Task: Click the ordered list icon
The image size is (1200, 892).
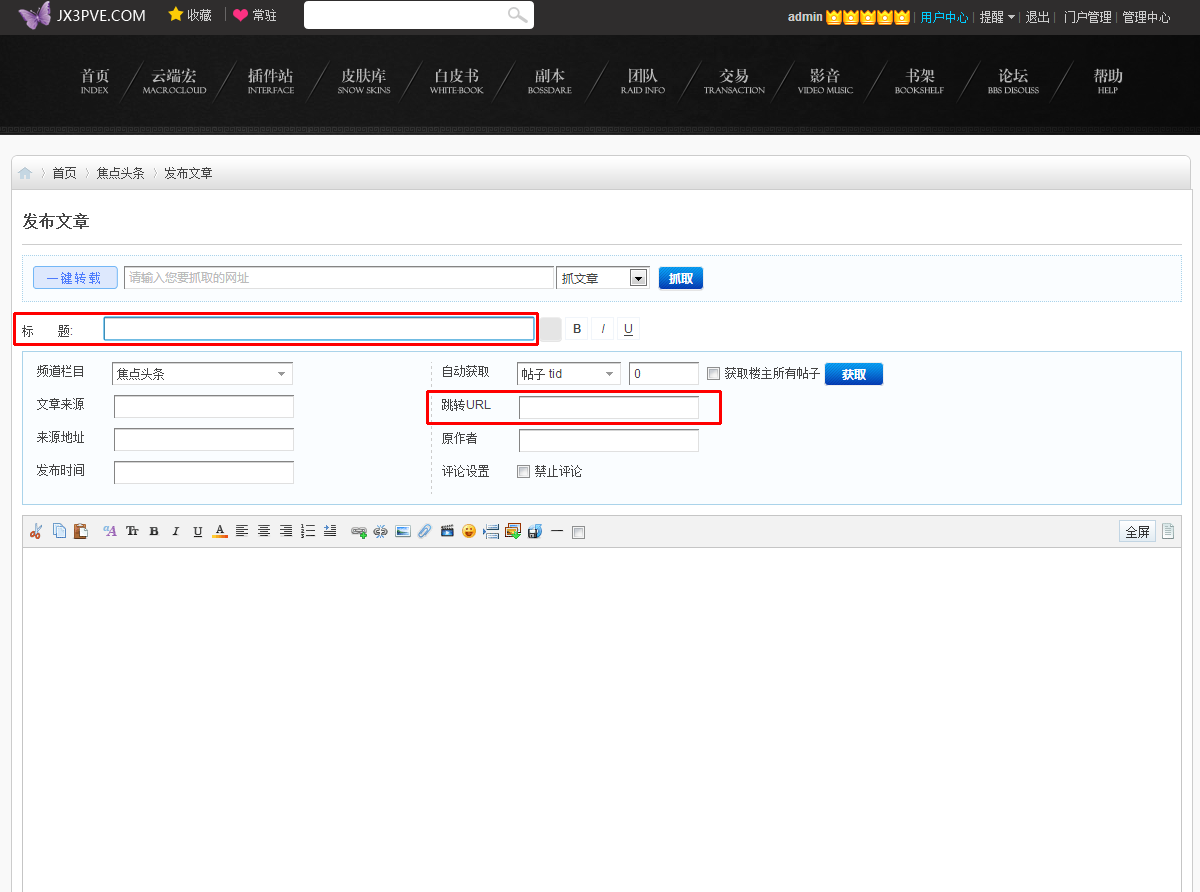Action: [308, 531]
